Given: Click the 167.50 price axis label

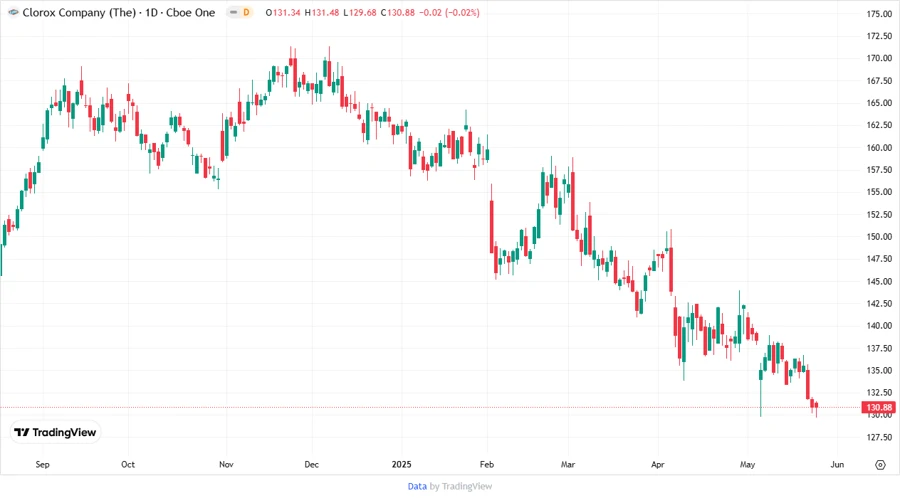Looking at the screenshot, I should [879, 81].
